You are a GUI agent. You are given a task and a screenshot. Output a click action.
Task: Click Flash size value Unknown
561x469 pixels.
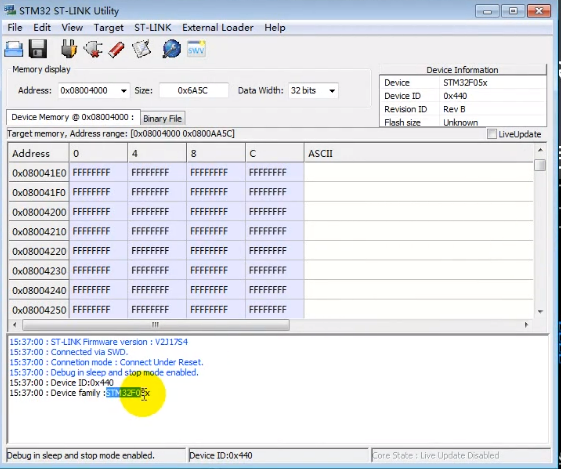coord(460,122)
